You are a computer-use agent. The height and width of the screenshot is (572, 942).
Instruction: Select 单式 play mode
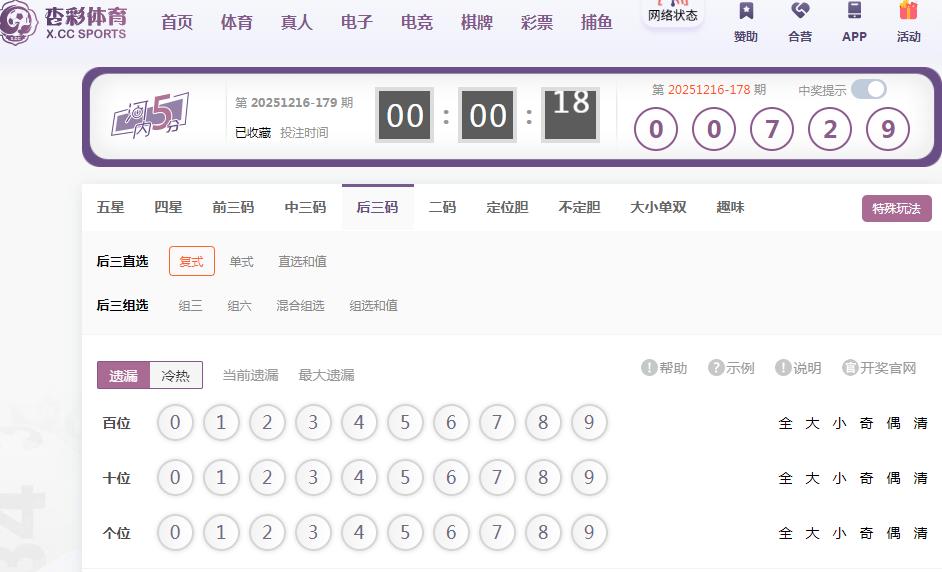(242, 261)
